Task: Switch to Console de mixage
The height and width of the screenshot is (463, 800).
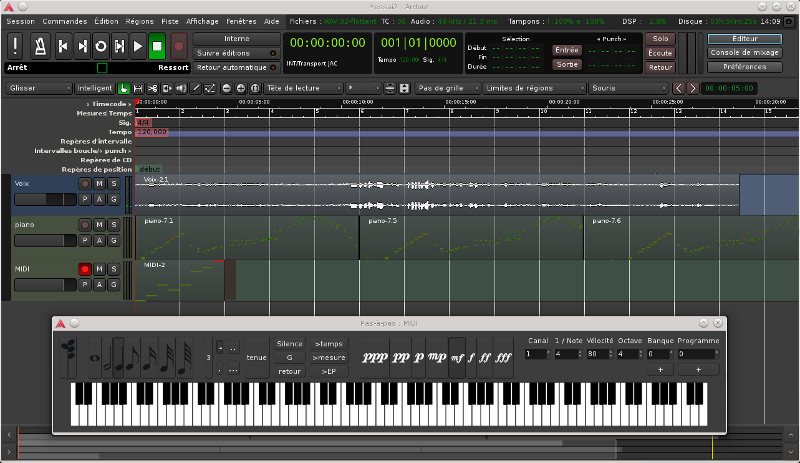Action: coord(744,52)
